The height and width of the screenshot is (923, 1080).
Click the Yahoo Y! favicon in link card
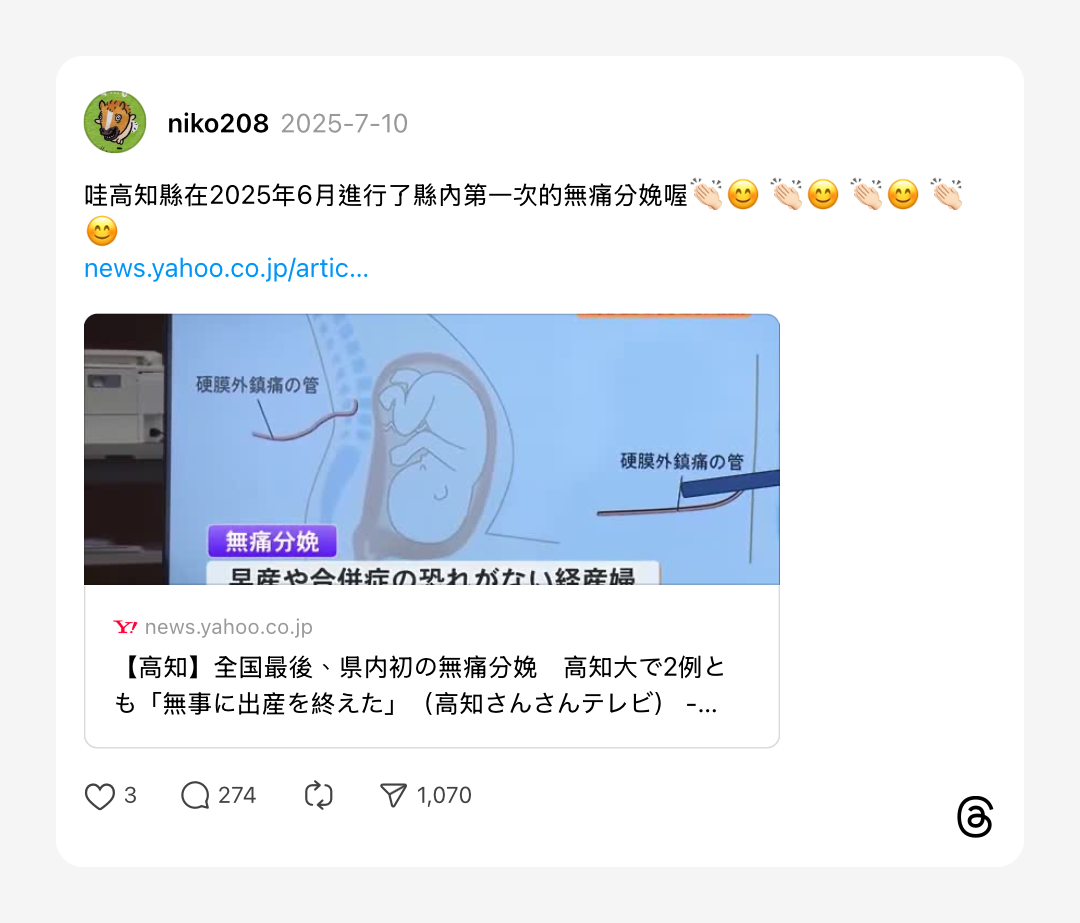(125, 627)
